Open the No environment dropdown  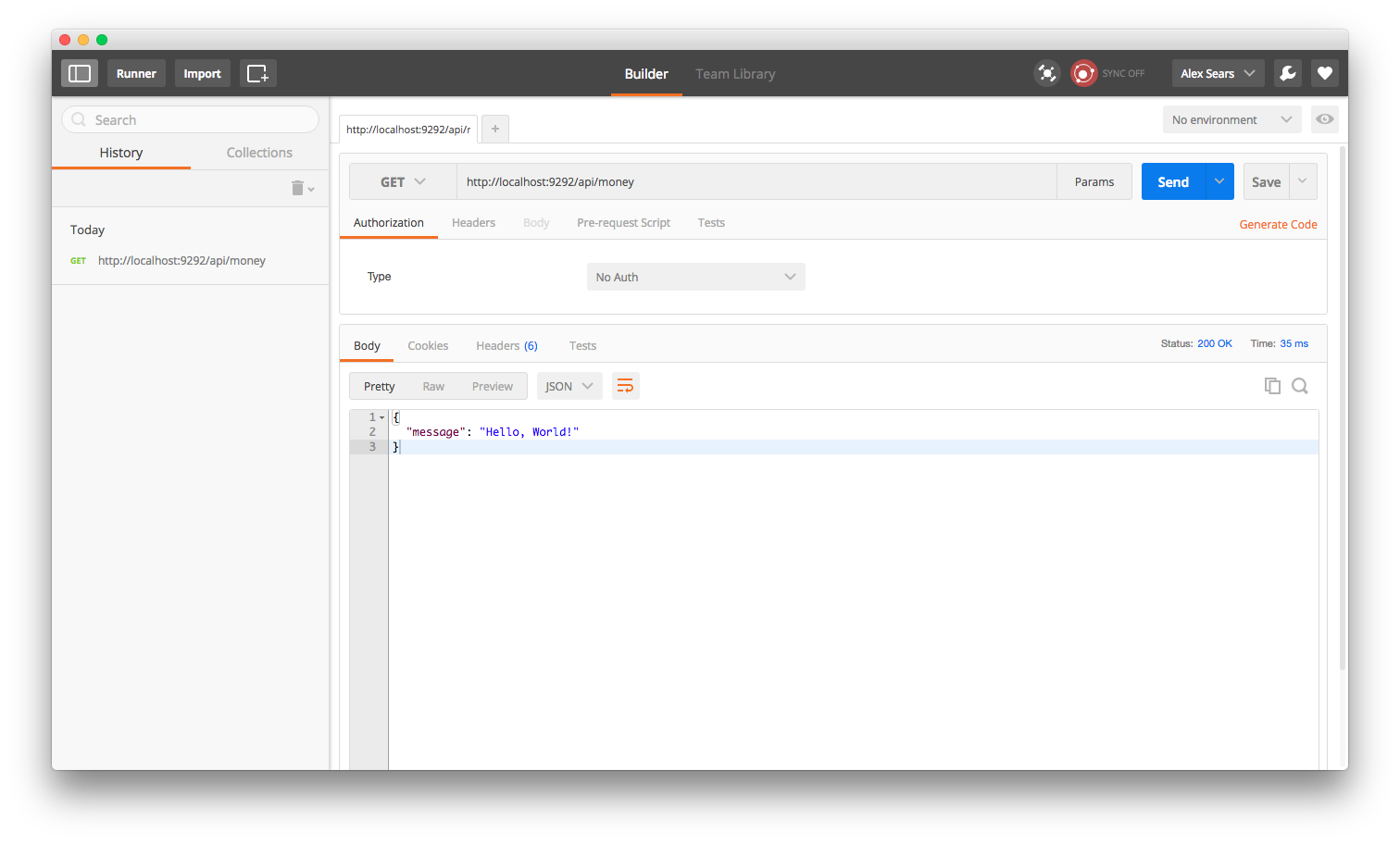click(x=1232, y=119)
